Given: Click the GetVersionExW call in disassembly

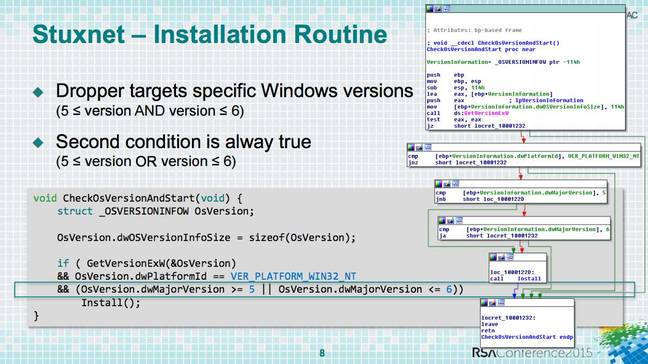Looking at the screenshot, I should click(x=486, y=113).
